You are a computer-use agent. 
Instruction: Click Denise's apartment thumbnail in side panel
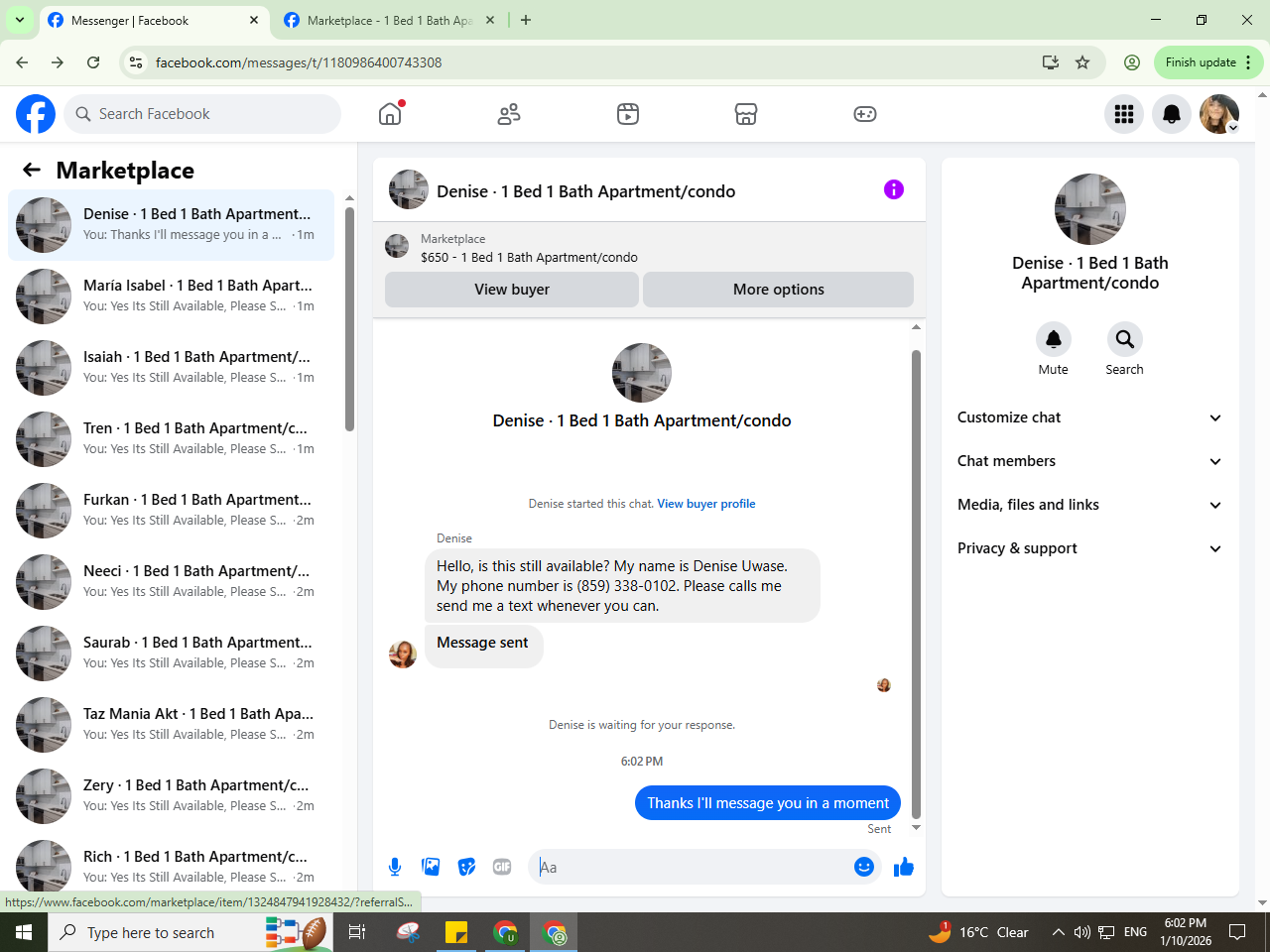point(1090,209)
